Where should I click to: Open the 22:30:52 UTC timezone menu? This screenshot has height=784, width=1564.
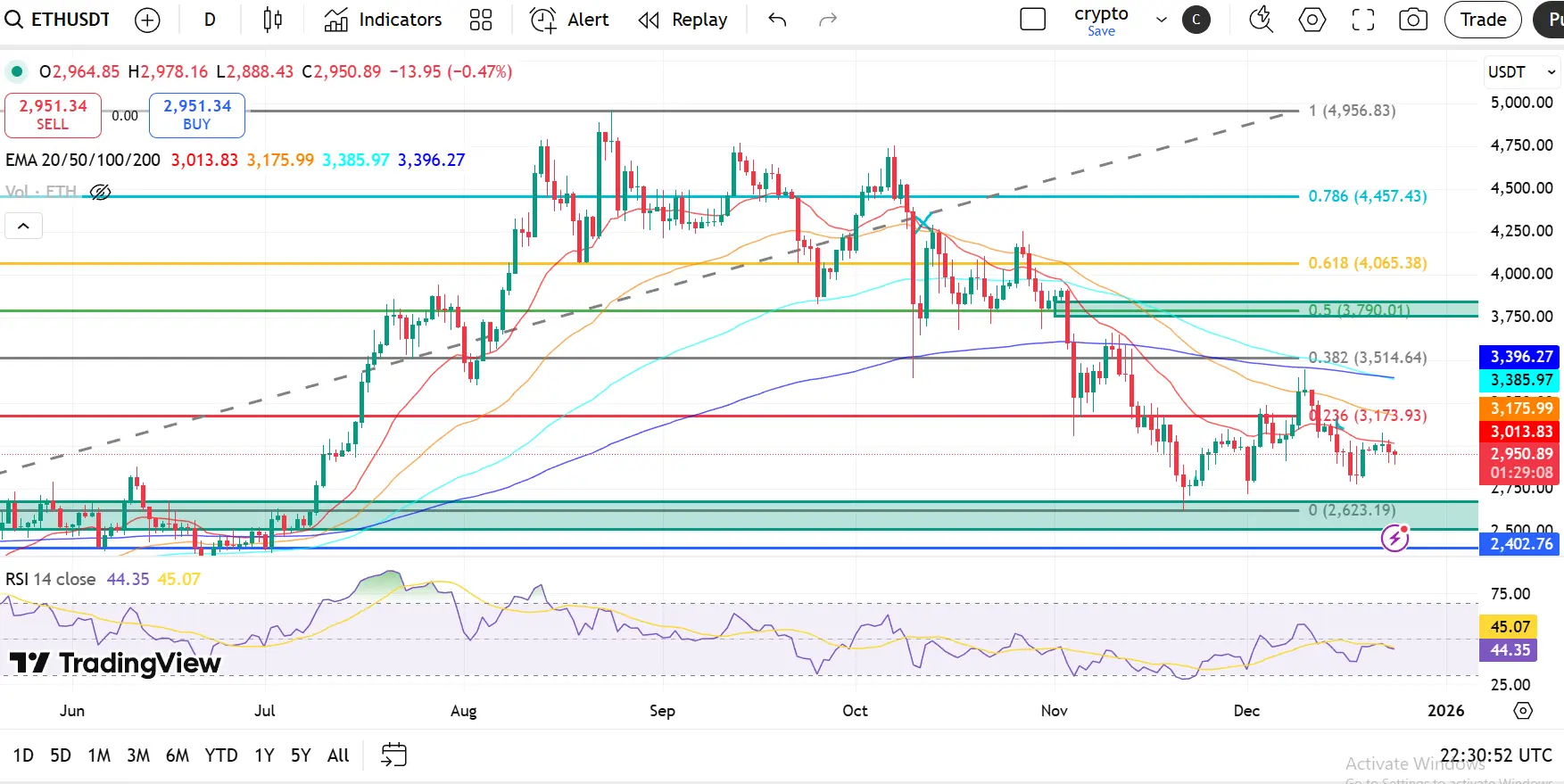point(1496,755)
